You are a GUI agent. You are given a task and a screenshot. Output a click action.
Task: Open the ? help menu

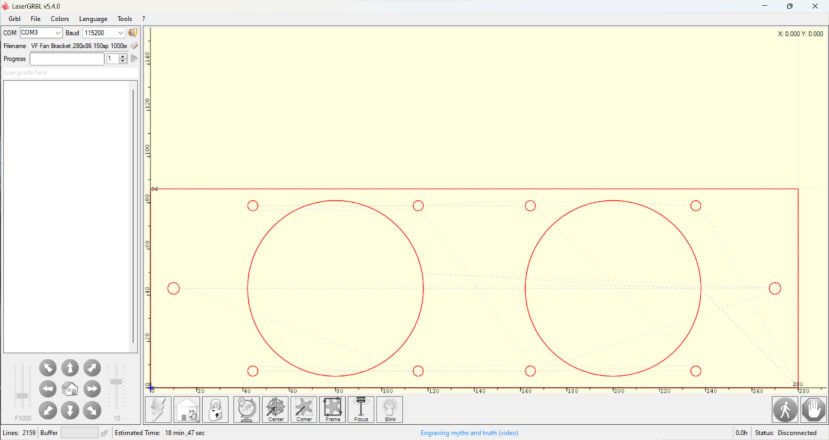[x=143, y=19]
